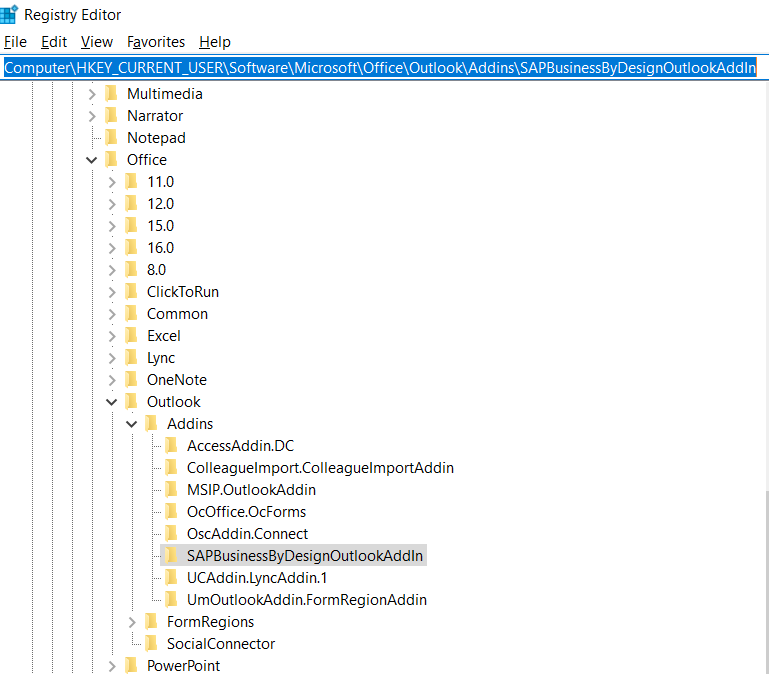The width and height of the screenshot is (769, 674).
Task: Select the OcOffice.OcForms key
Action: (x=246, y=512)
